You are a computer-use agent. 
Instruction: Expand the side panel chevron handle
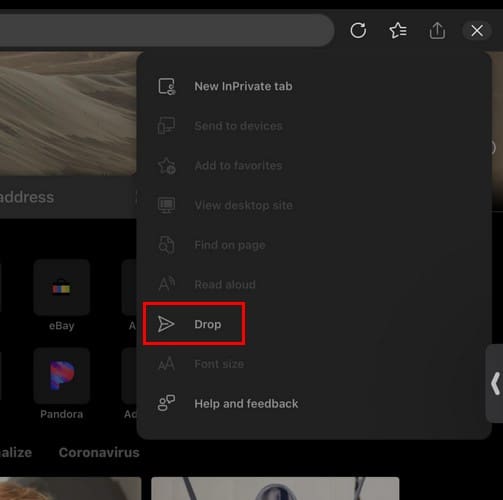[x=495, y=384]
